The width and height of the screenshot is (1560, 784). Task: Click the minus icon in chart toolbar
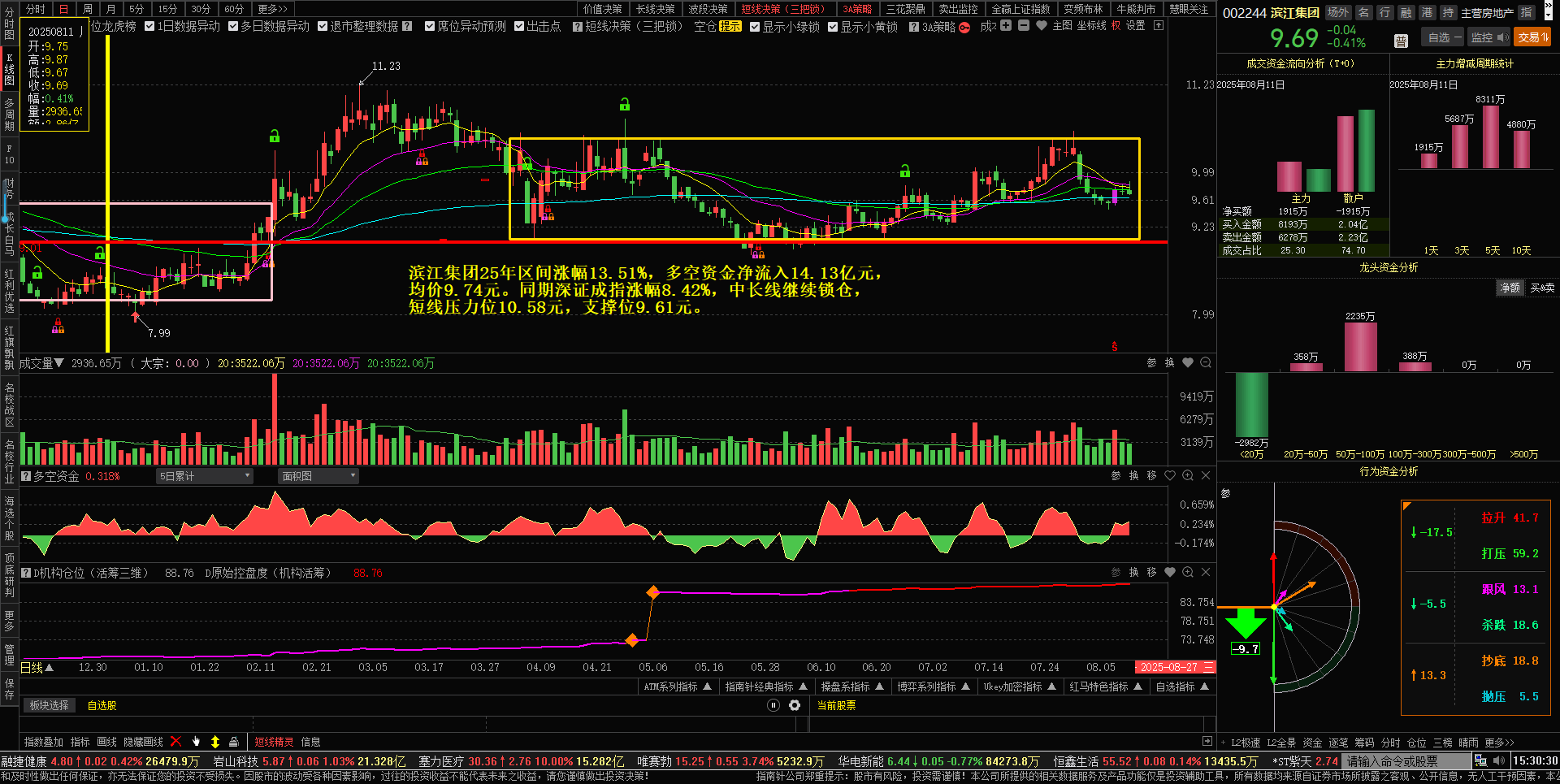click(x=1024, y=26)
